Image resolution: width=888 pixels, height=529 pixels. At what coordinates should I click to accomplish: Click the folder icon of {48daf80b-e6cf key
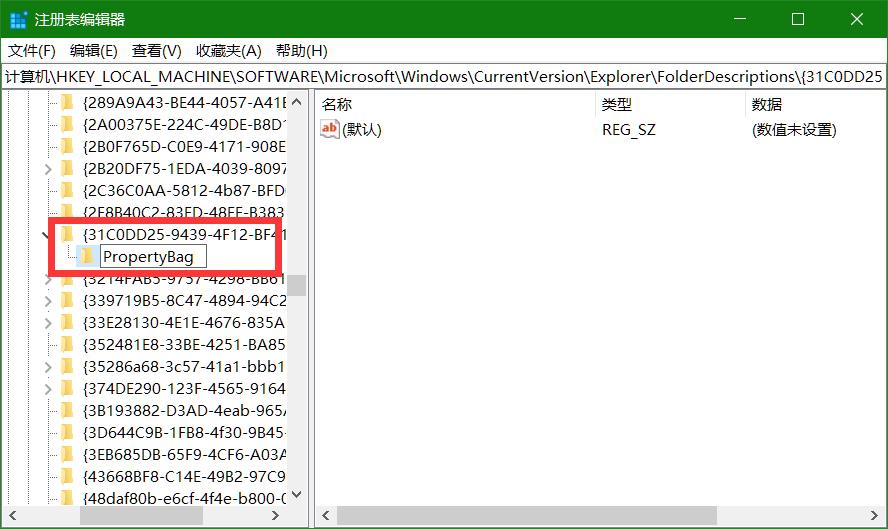pos(67,497)
